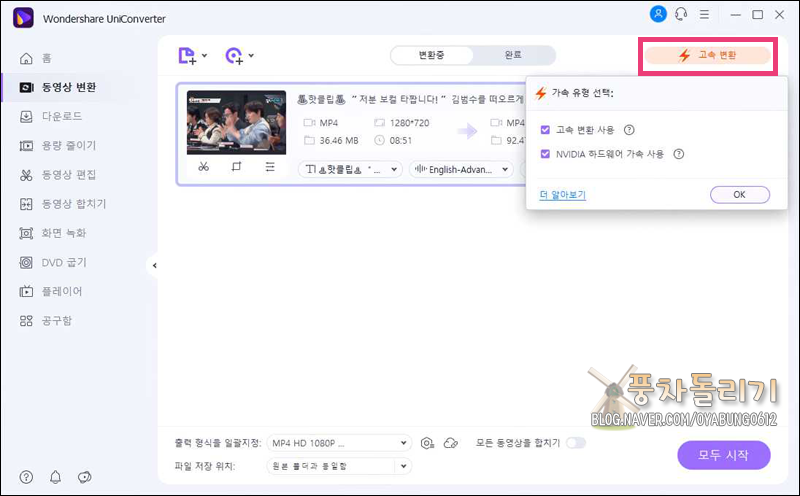Click the add file icon
800x496 pixels.
[187, 56]
